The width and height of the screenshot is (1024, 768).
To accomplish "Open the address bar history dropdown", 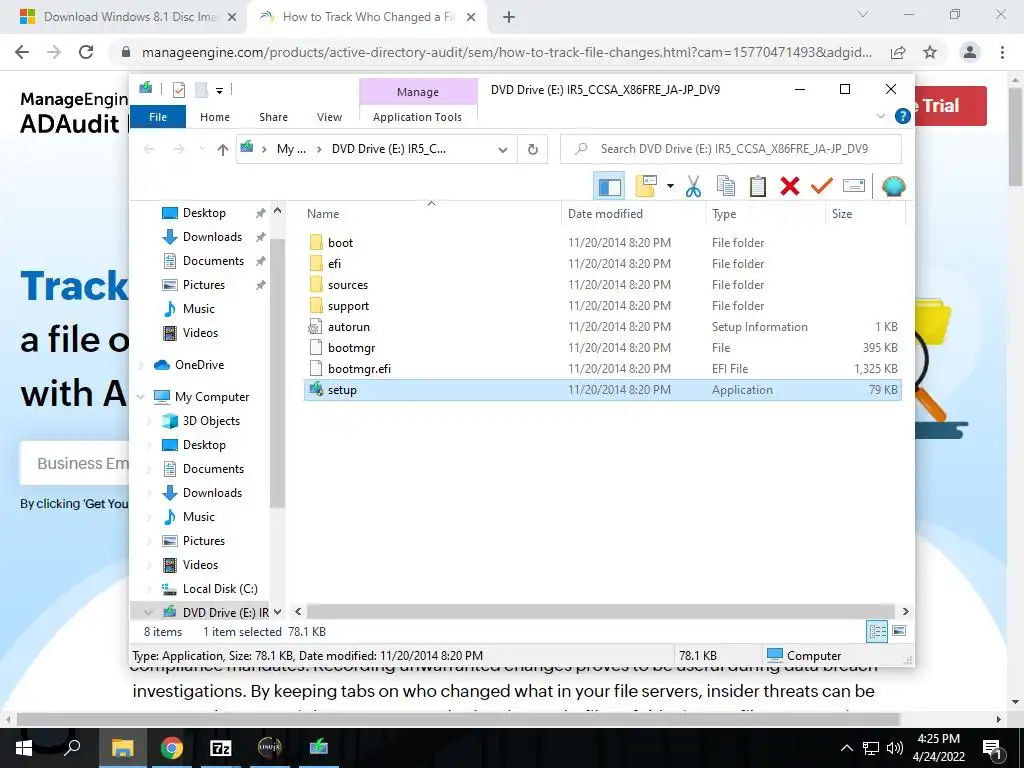I will pos(503,150).
